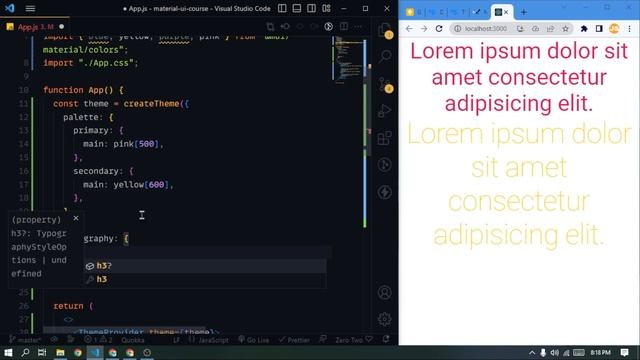Open Accounts in the activity bar
The height and width of the screenshot is (360, 640).
(384, 293)
